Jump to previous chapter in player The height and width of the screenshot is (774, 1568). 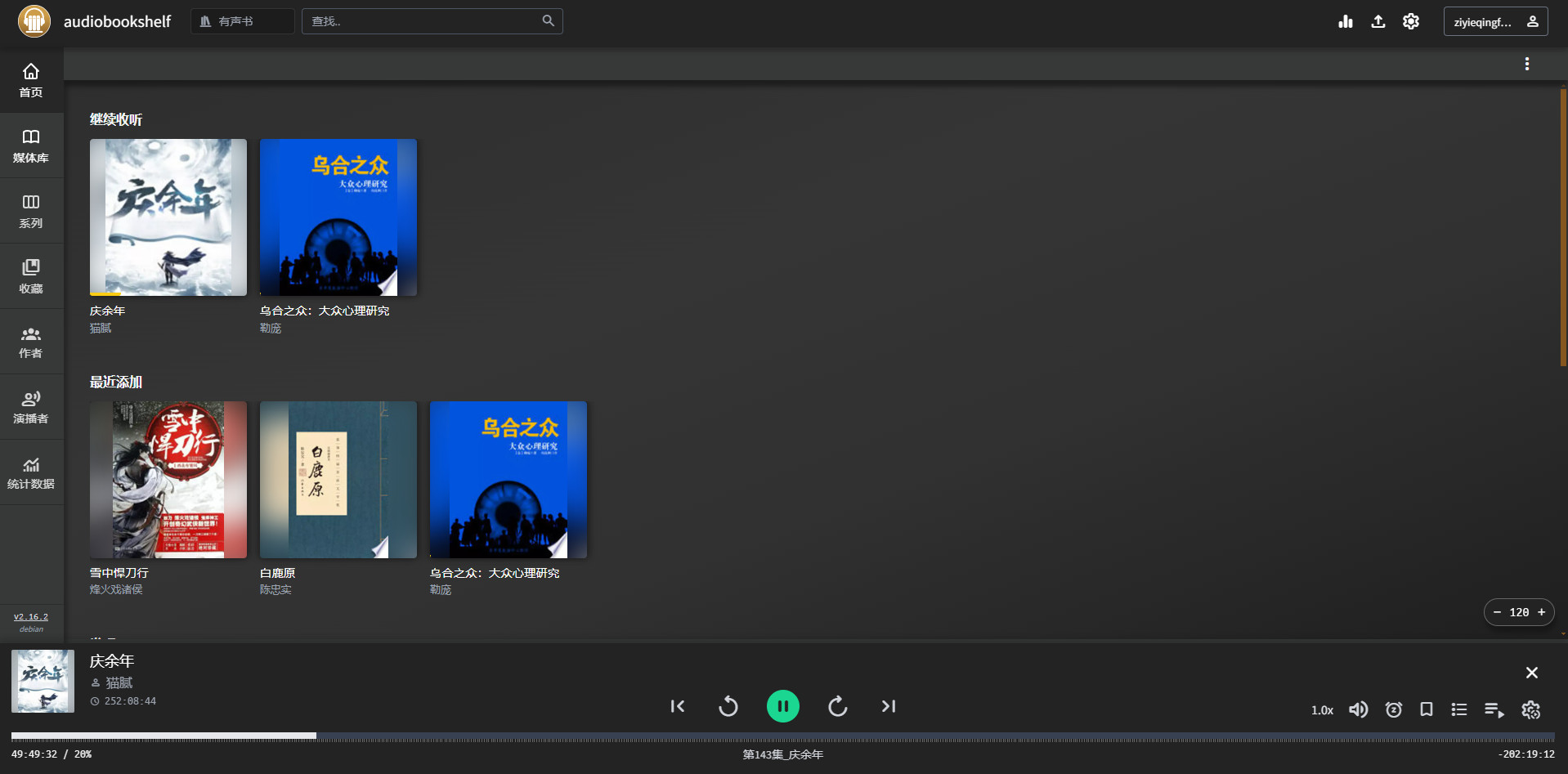coord(678,706)
